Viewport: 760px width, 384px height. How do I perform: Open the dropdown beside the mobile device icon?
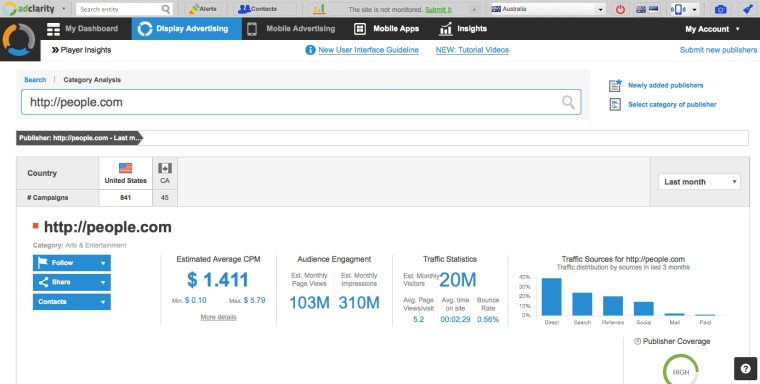(x=695, y=9)
